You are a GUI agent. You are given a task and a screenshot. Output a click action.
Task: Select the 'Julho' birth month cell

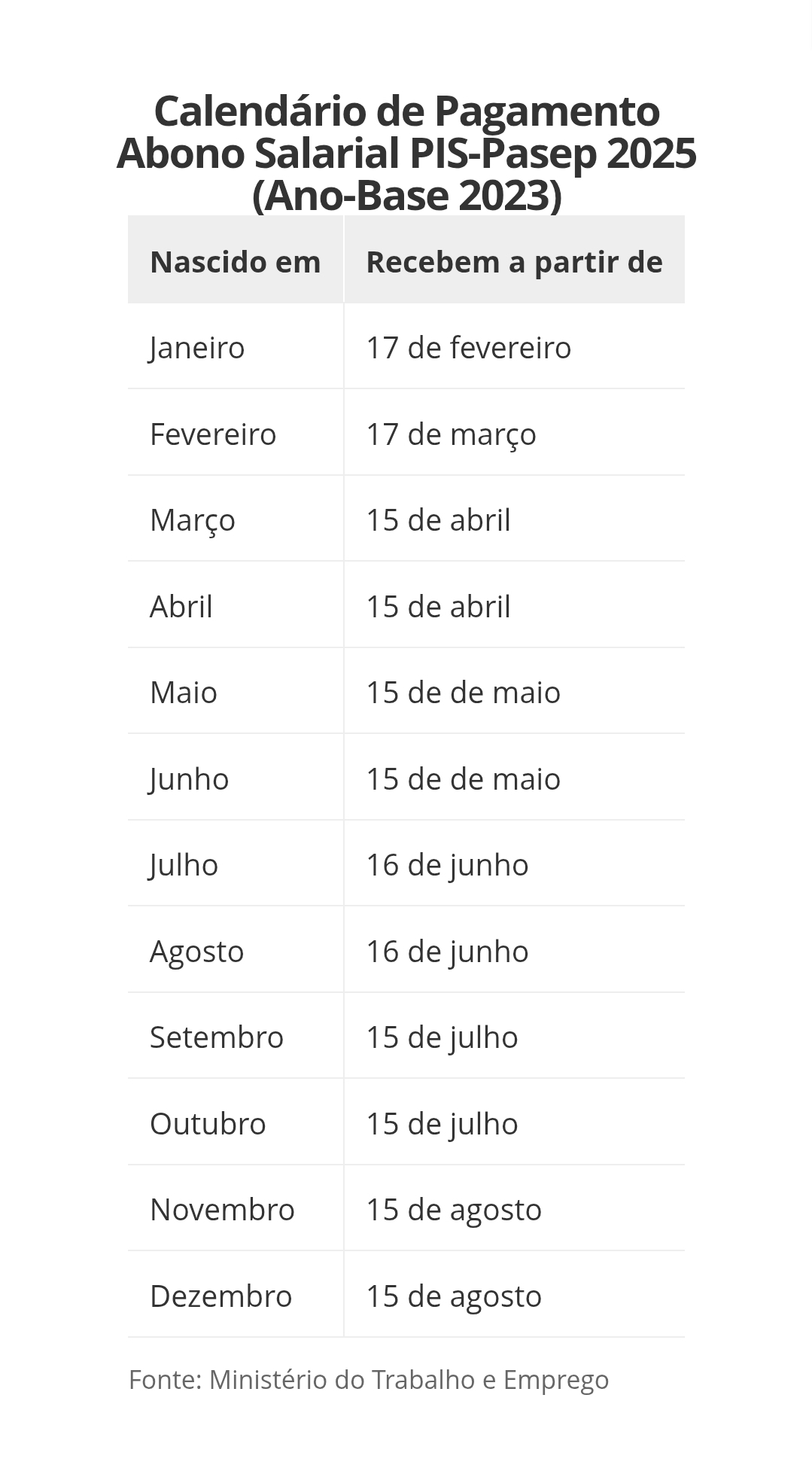[x=184, y=865]
